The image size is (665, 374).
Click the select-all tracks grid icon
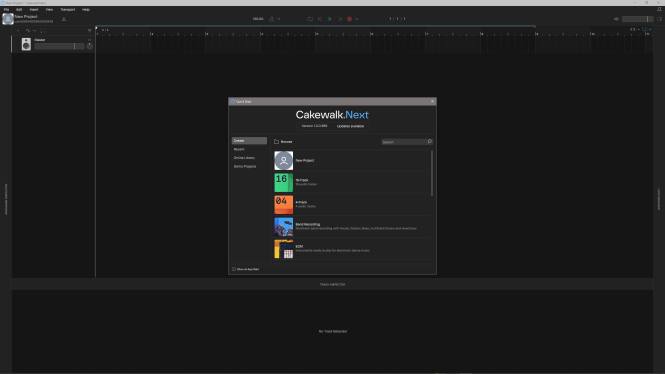[43, 31]
